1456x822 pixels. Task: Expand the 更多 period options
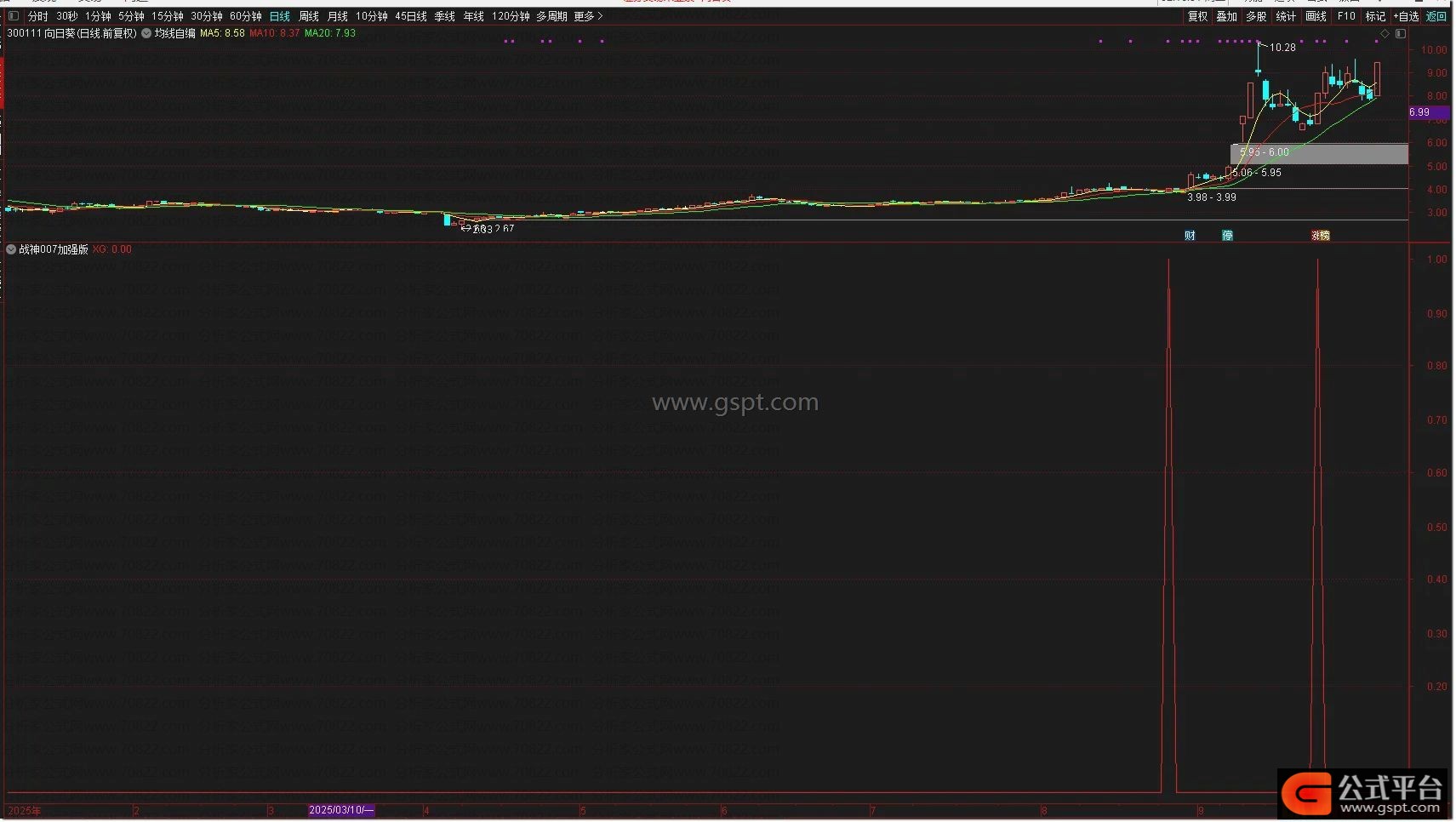(588, 16)
